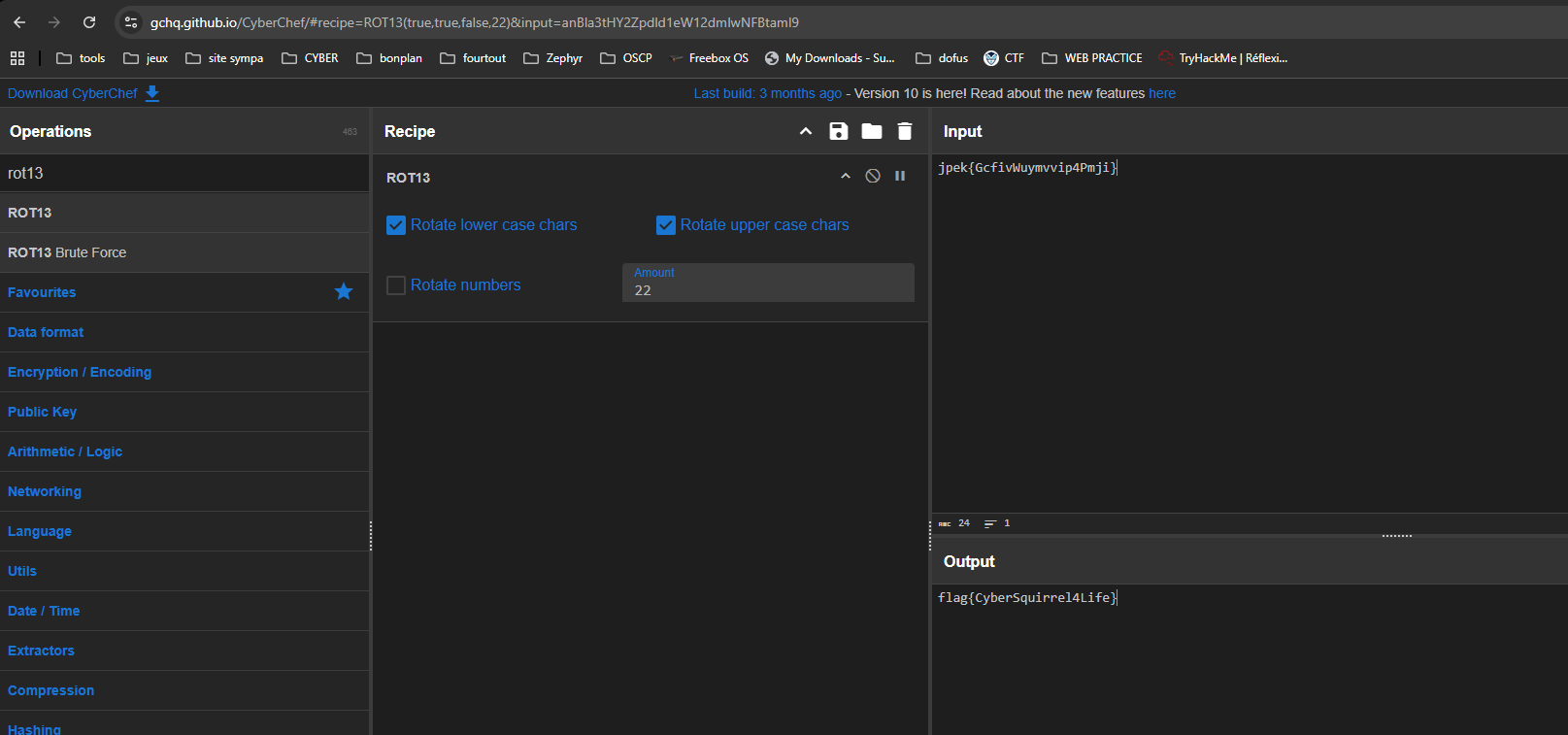Image resolution: width=1568 pixels, height=735 pixels.
Task: Load a recipe with the folder icon
Action: pyautogui.click(x=872, y=131)
